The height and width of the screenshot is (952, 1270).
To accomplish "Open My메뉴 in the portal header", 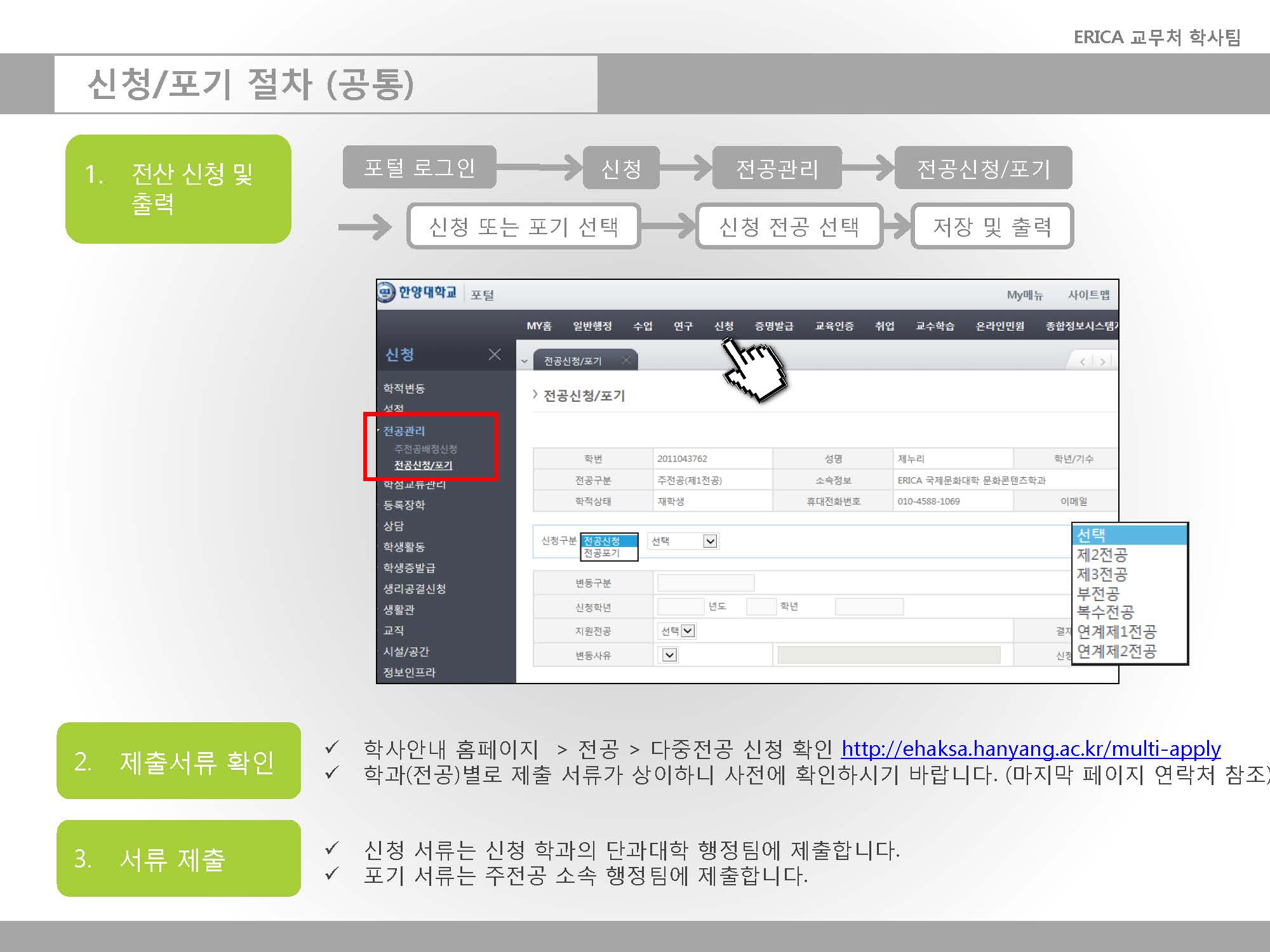I will (1025, 295).
